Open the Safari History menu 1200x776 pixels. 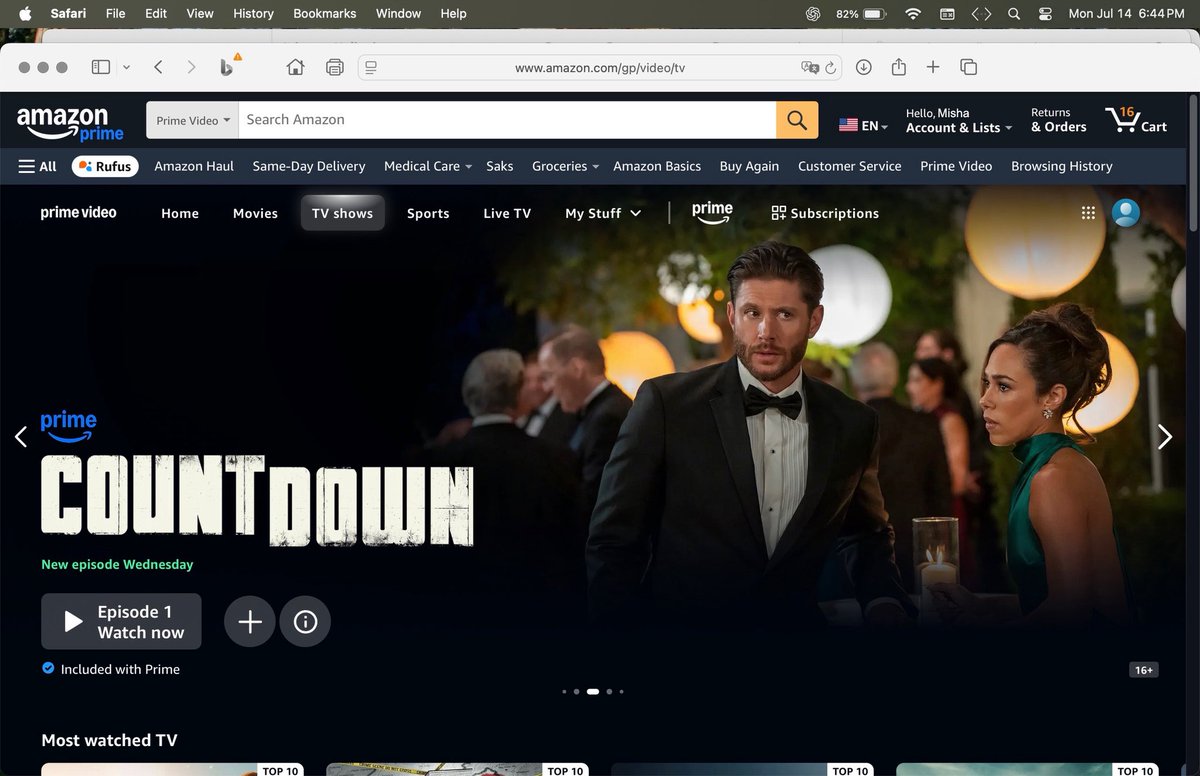point(253,13)
